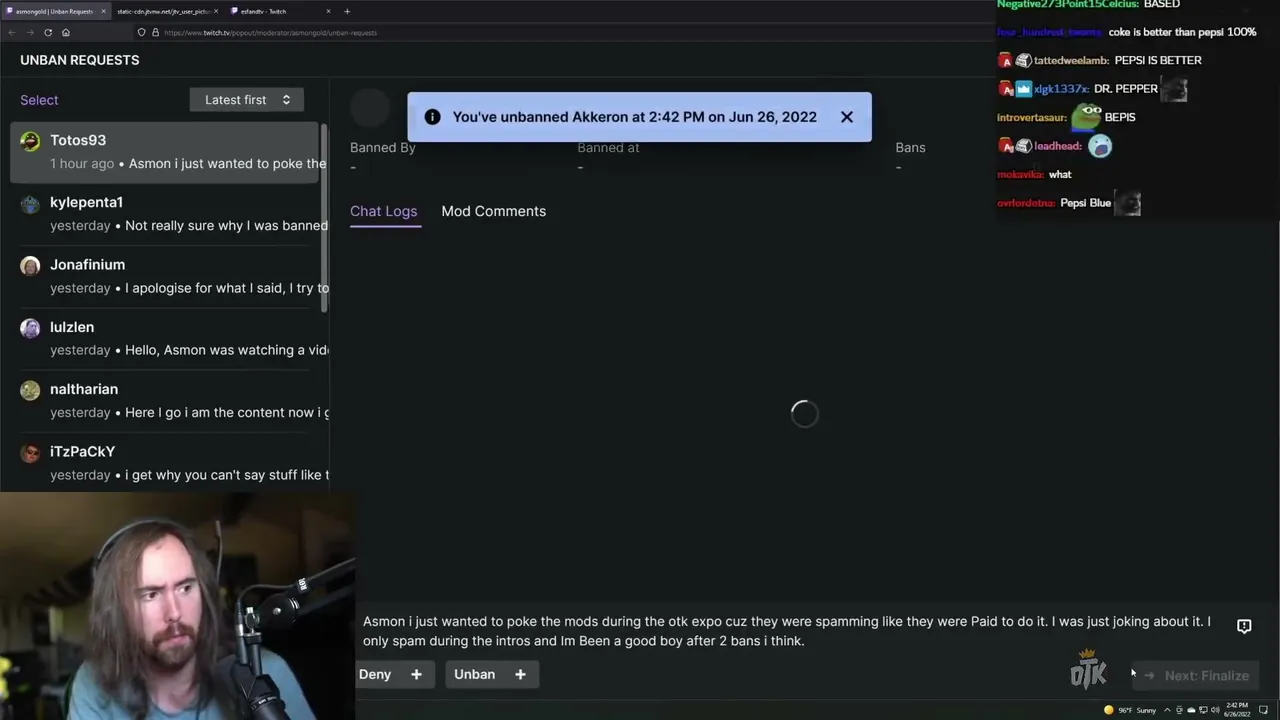Go to browser home page
Viewport: 1280px width, 720px height.
(66, 33)
